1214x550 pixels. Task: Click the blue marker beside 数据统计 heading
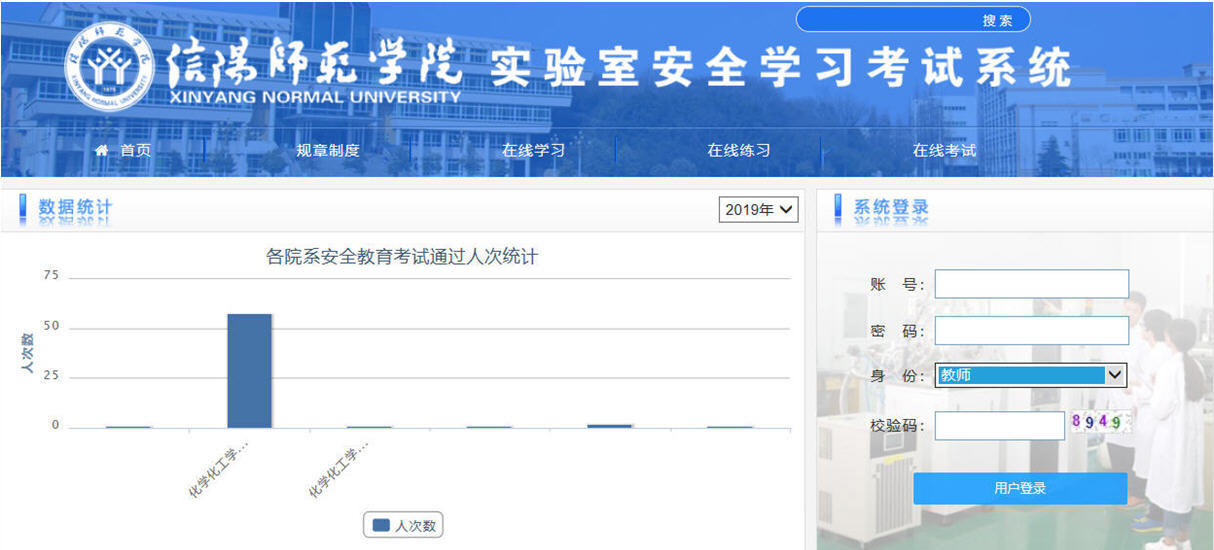click(23, 208)
